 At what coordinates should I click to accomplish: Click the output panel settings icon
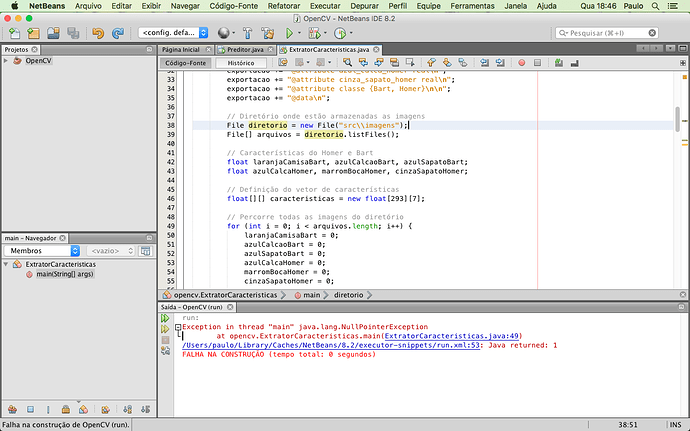(165, 351)
